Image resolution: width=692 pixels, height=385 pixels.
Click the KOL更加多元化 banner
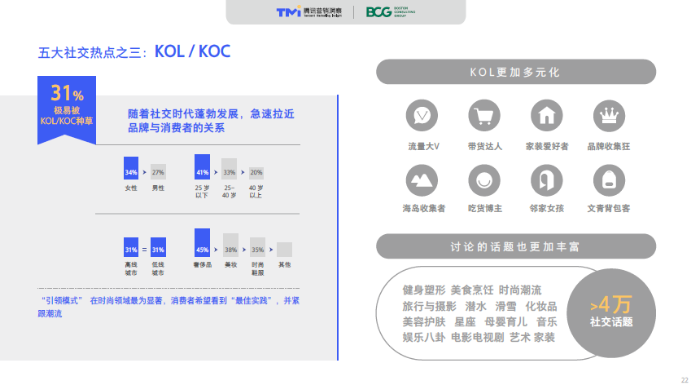click(x=516, y=72)
